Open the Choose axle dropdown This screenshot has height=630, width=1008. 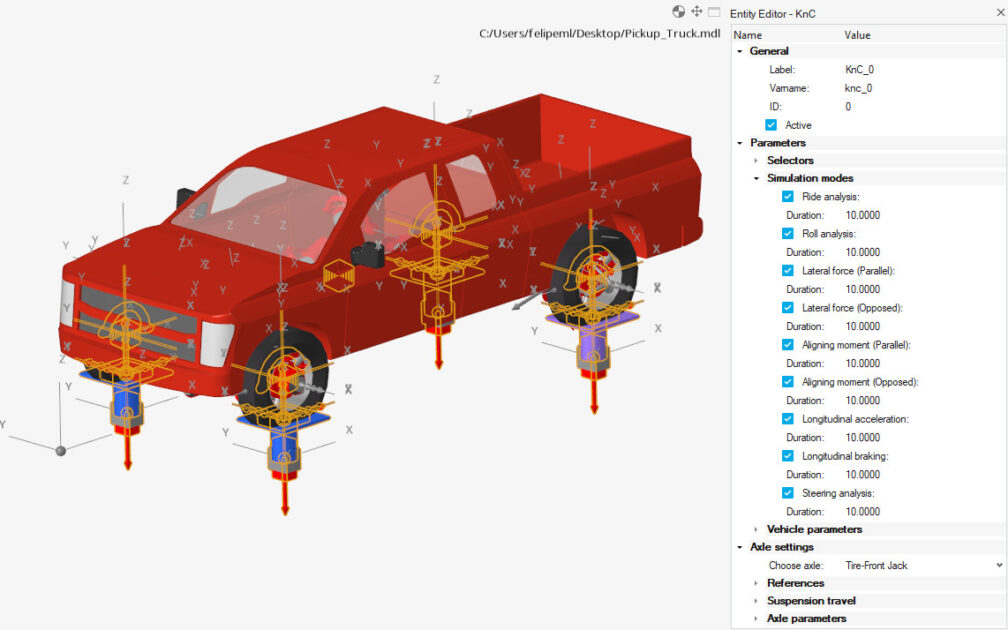[x=998, y=566]
